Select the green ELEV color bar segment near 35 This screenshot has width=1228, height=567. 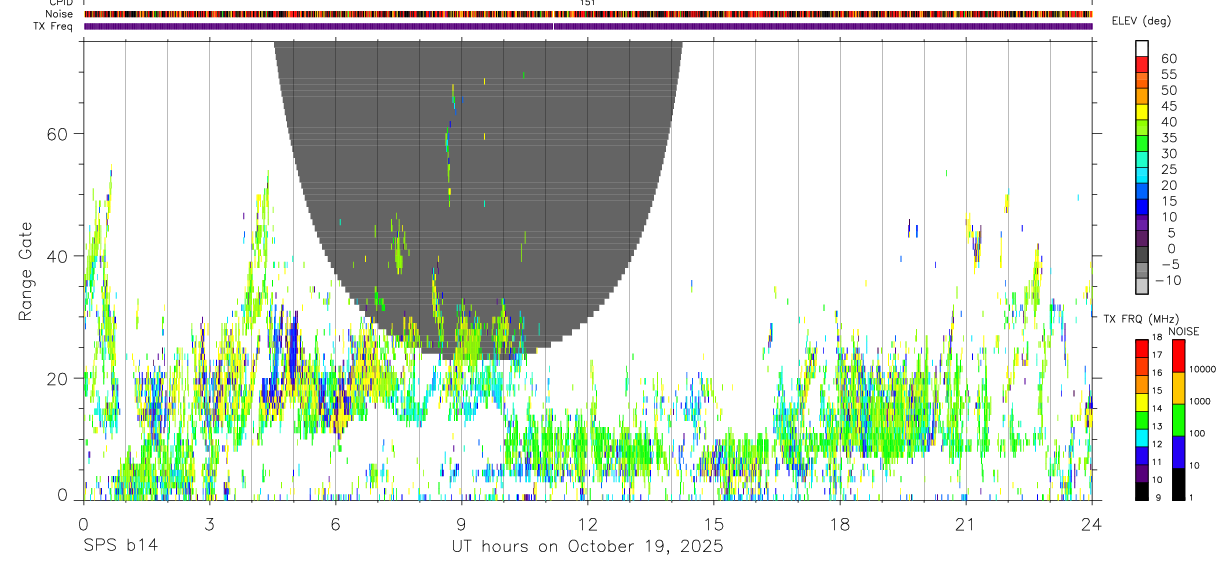click(1142, 144)
